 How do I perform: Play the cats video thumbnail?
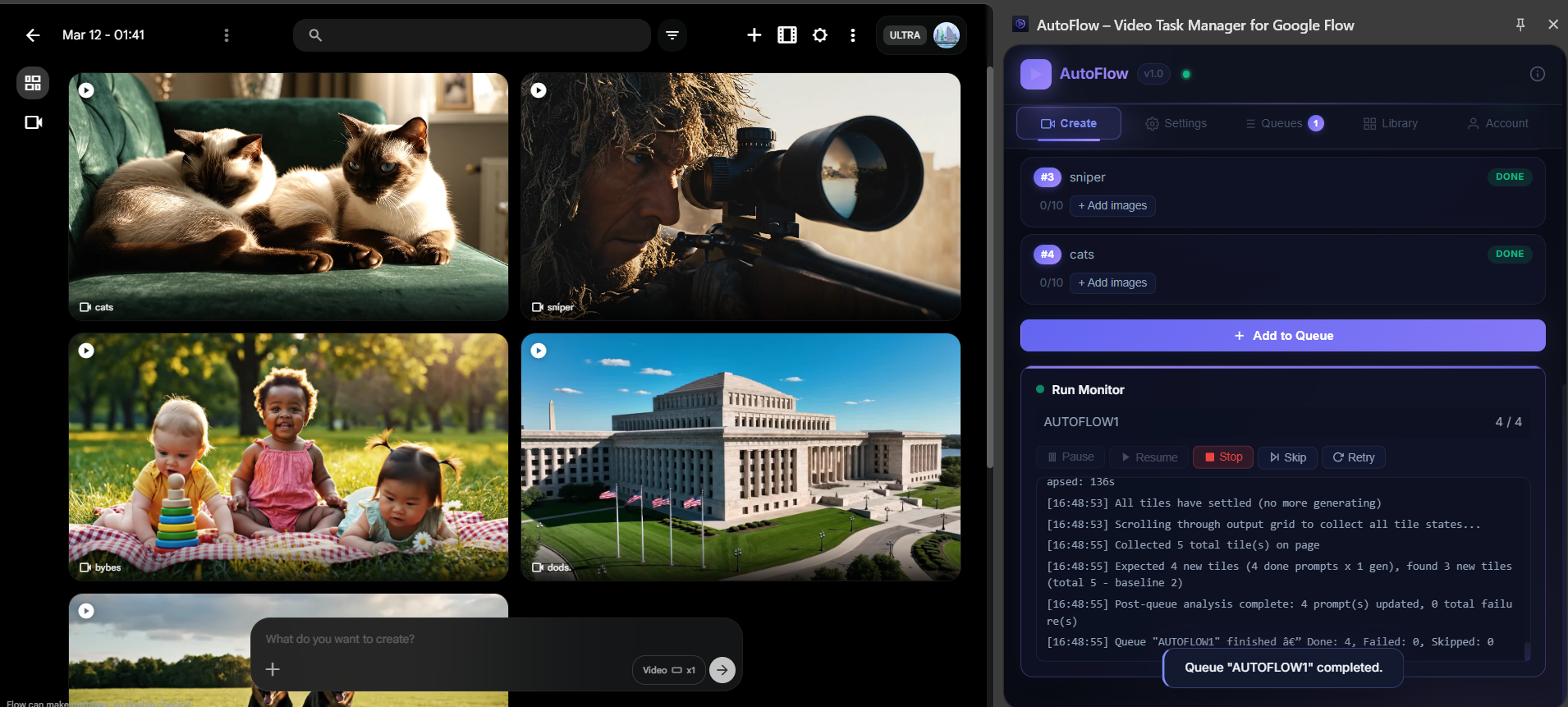tap(86, 90)
